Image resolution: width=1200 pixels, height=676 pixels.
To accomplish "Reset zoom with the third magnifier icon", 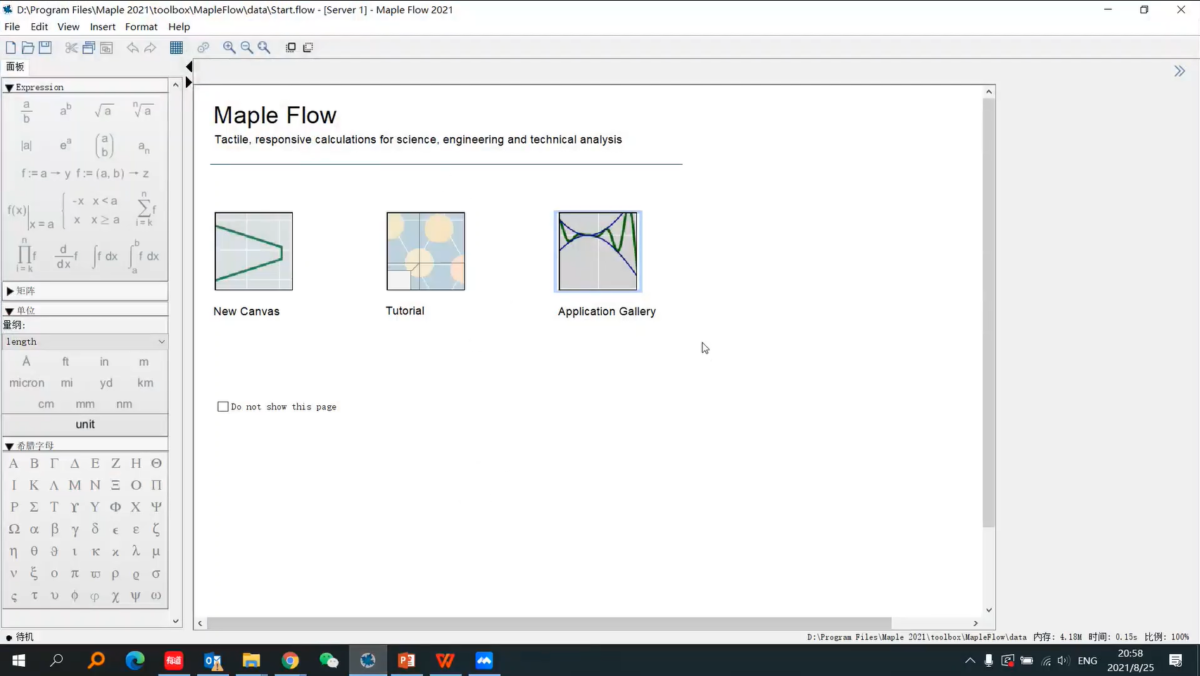I will tap(264, 47).
